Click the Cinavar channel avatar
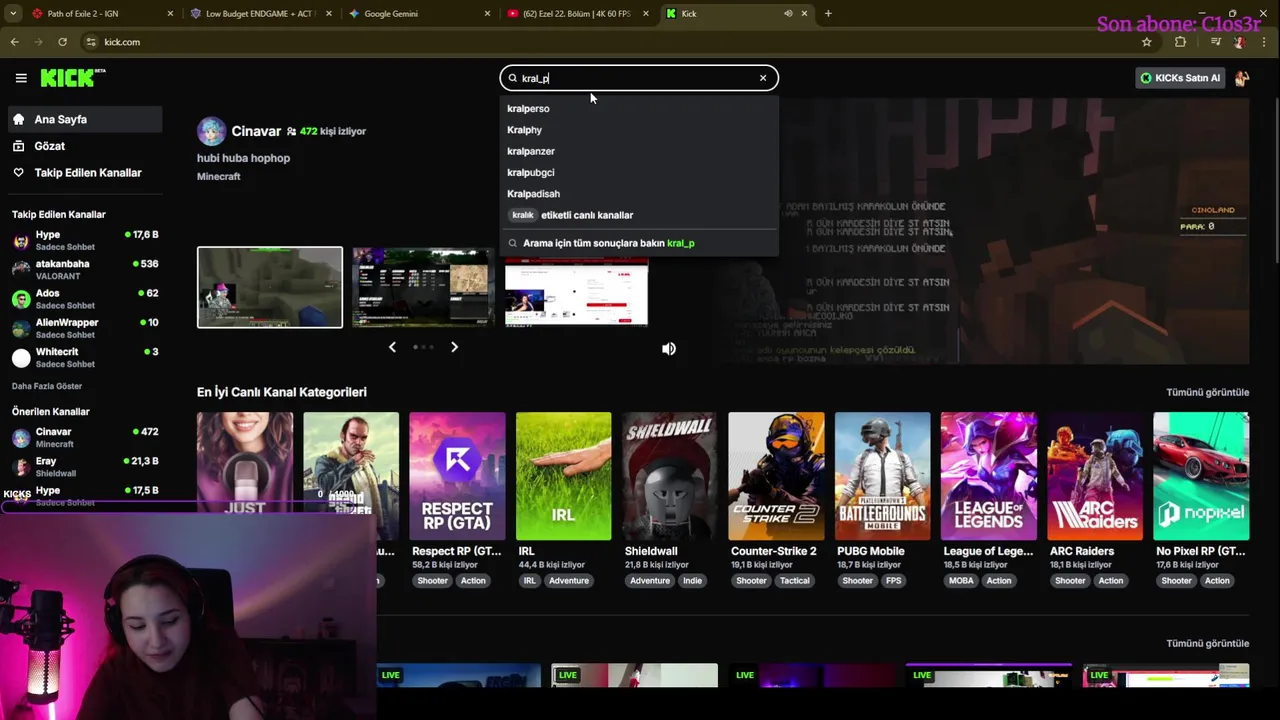 (211, 131)
